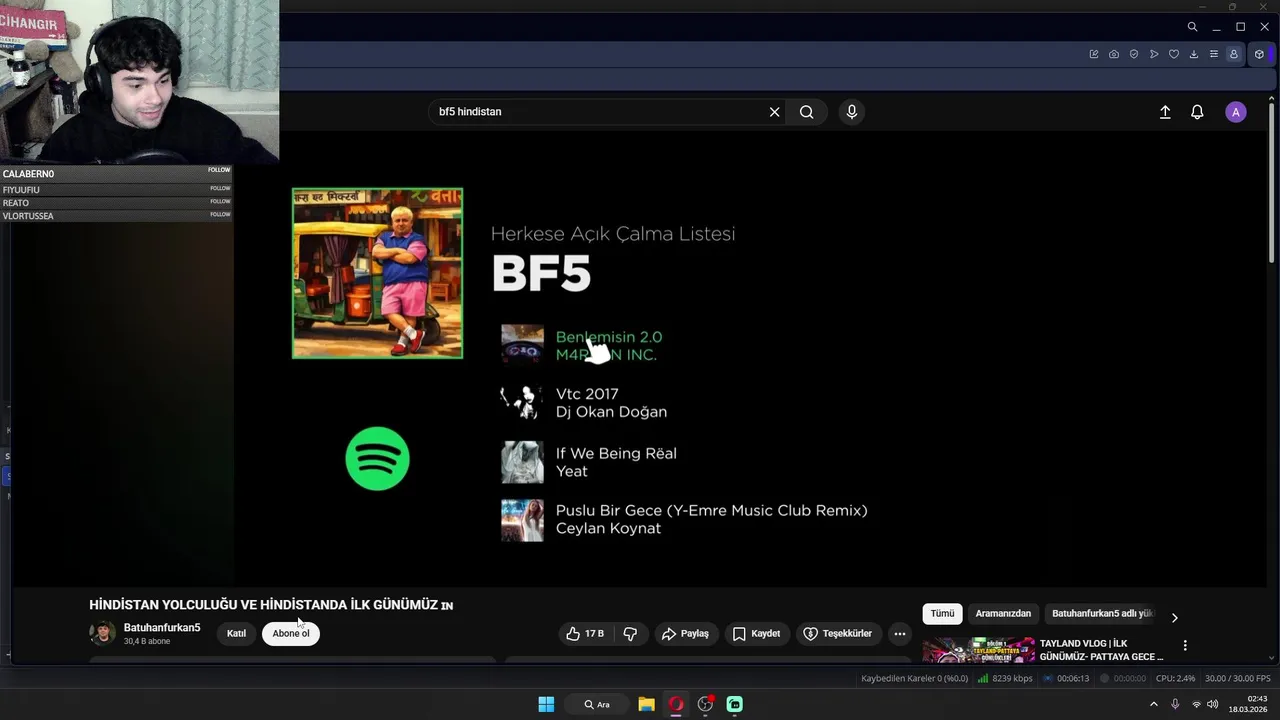Click the taskbar Ara search box
The image size is (1280, 720).
pos(598,704)
